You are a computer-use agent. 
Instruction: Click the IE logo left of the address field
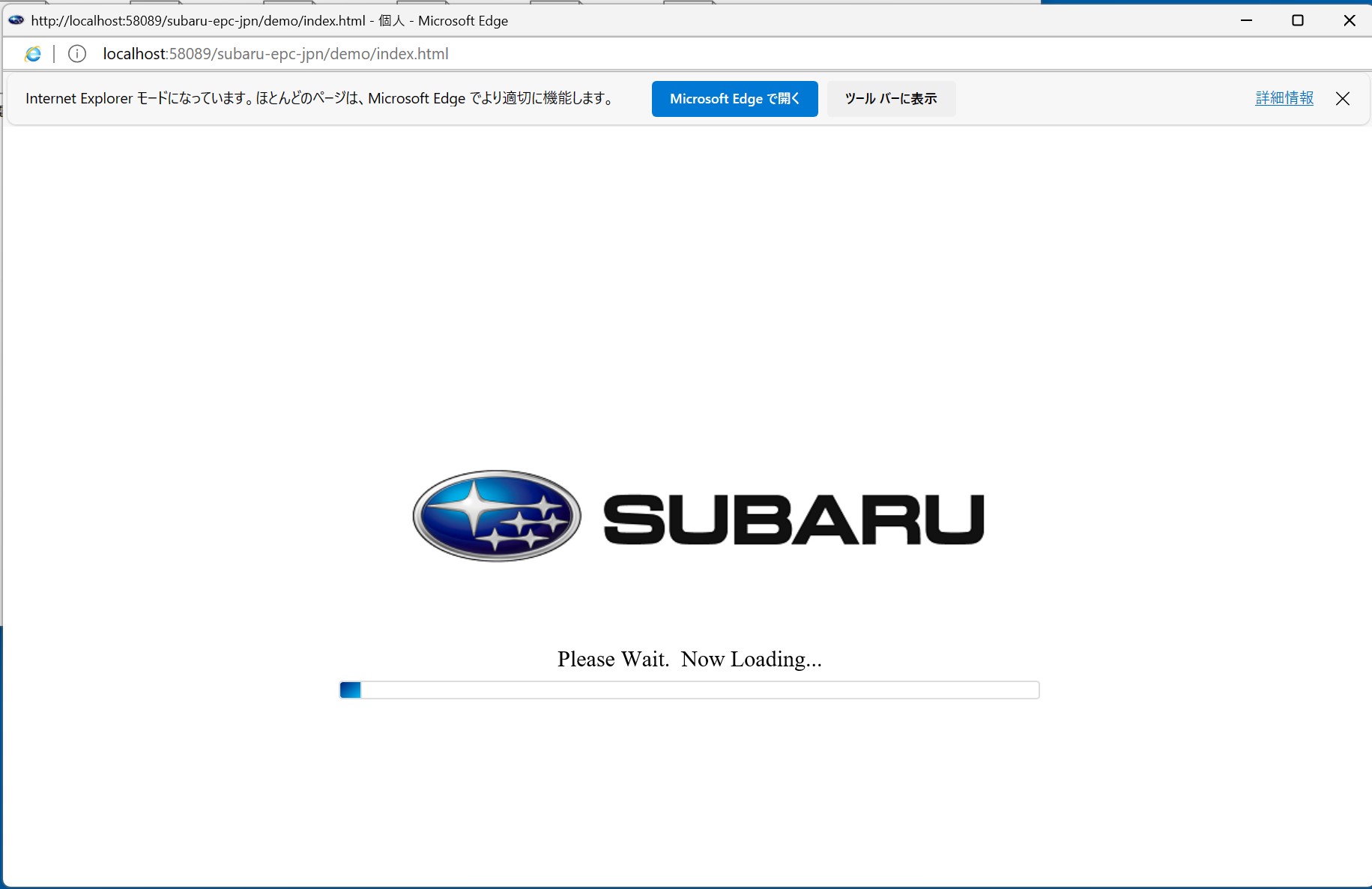click(33, 53)
